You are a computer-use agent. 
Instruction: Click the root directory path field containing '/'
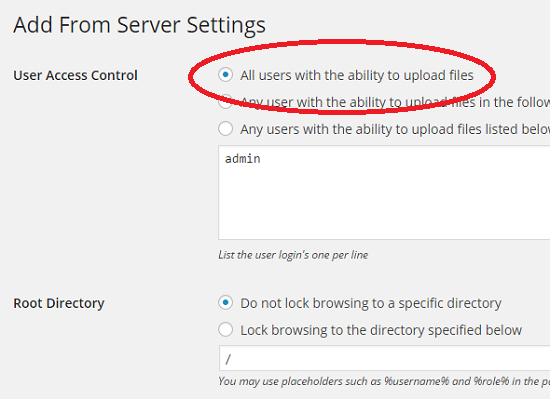coord(384,358)
